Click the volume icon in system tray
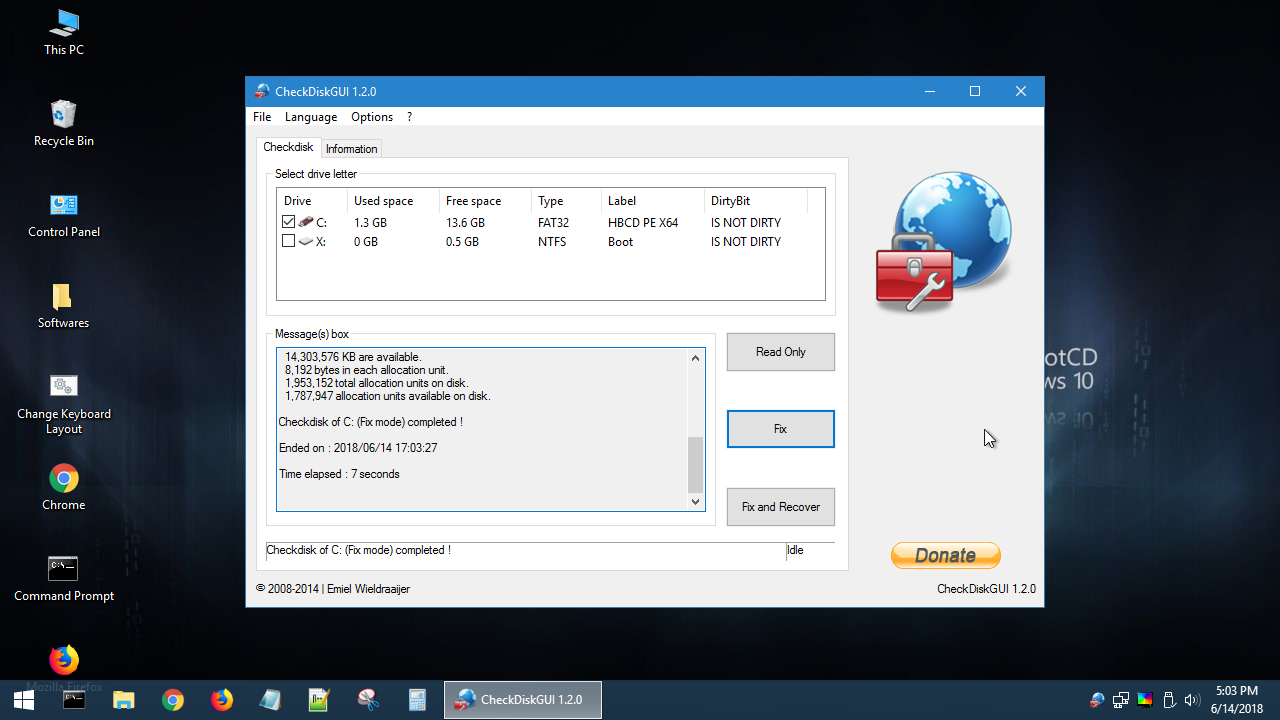Viewport: 1280px width, 720px height. click(1191, 700)
